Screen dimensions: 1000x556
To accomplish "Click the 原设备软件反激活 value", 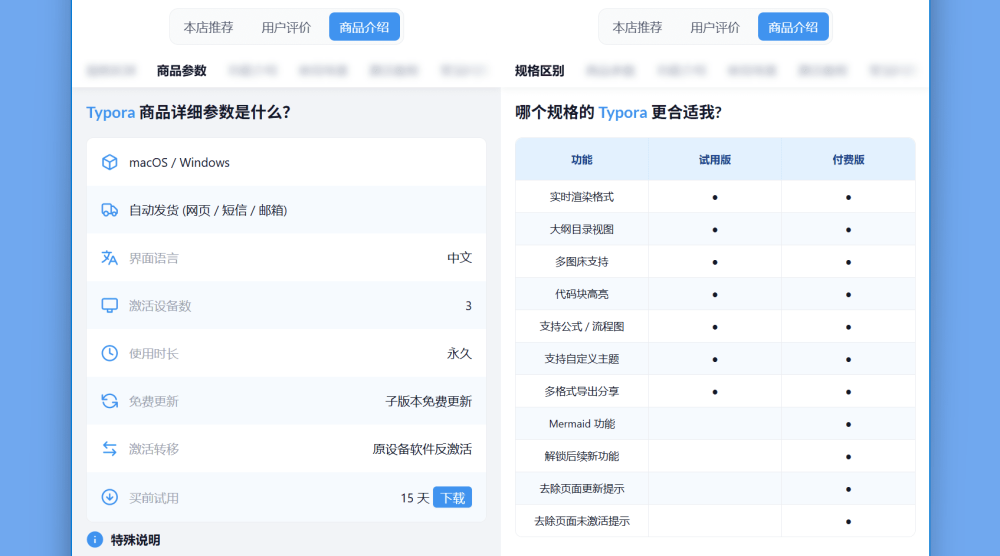I will (422, 449).
